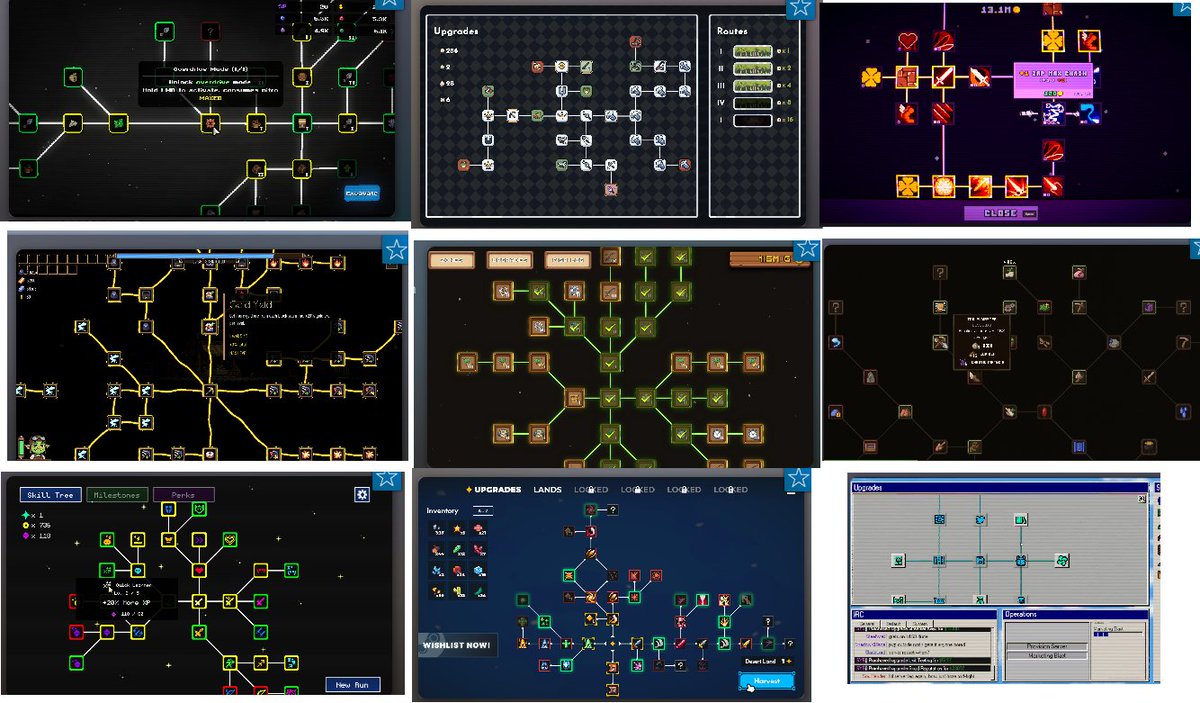Screen dimensions: 1200x703
Task: Click the gold counter at the green tree's top right
Action: tap(770, 259)
